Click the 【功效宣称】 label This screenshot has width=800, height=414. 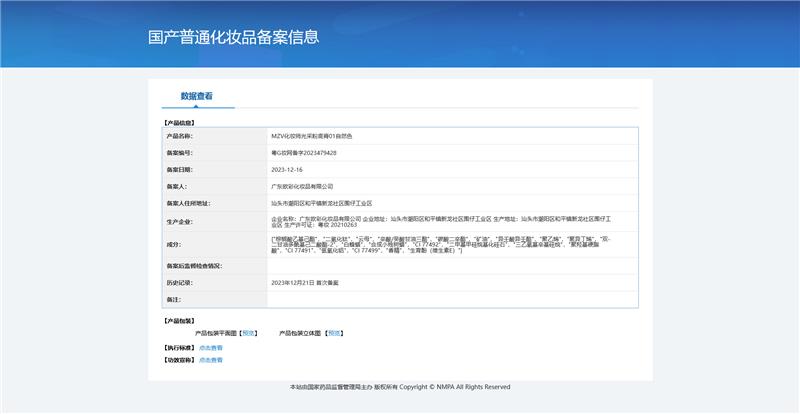click(179, 360)
